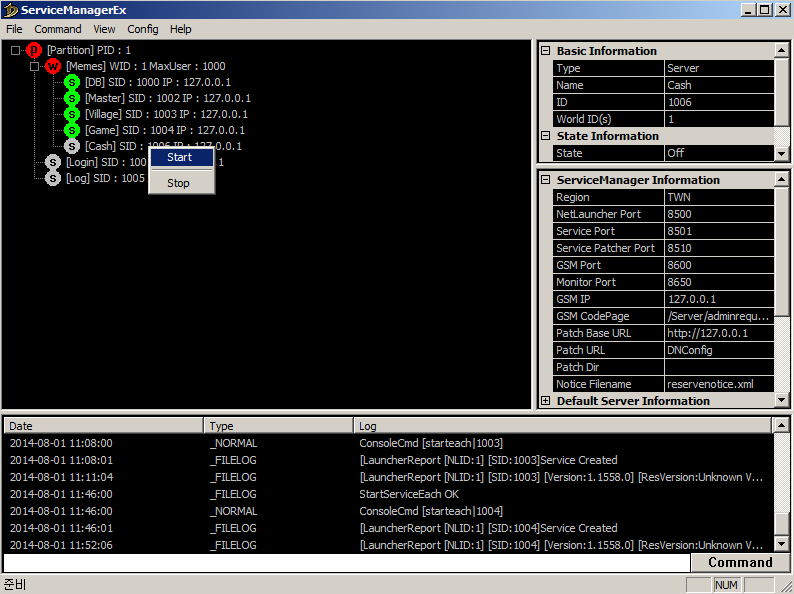Click the green Master server status icon
This screenshot has width=794, height=594.
(72, 98)
